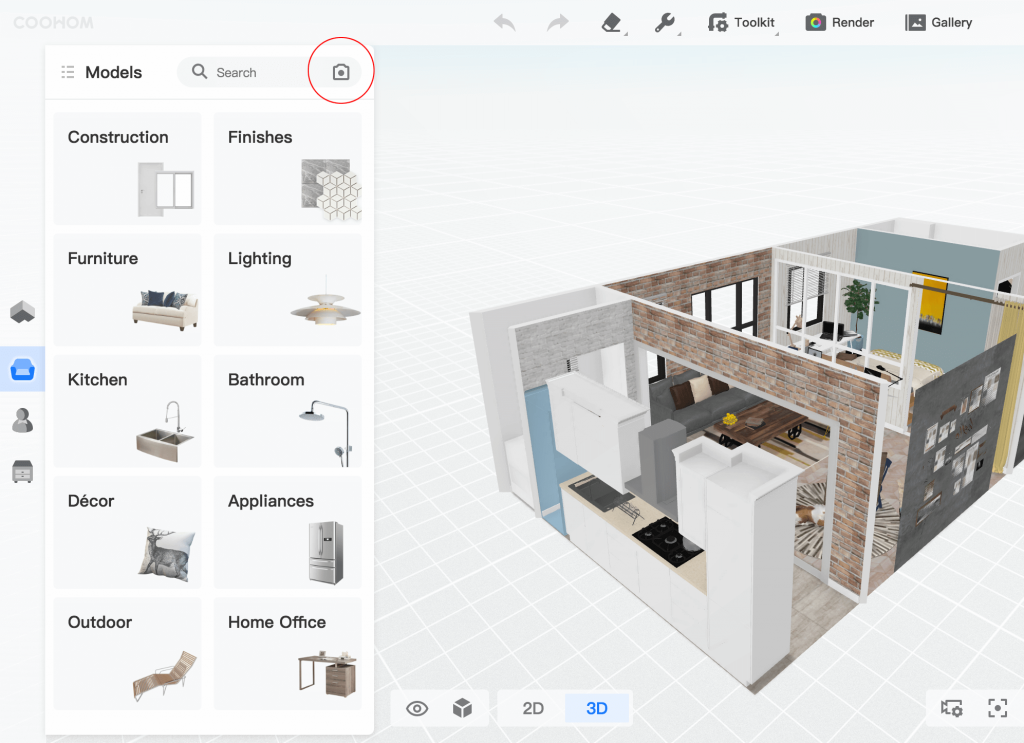This screenshot has height=743, width=1024.
Task: Redo the last action
Action: 558,23
